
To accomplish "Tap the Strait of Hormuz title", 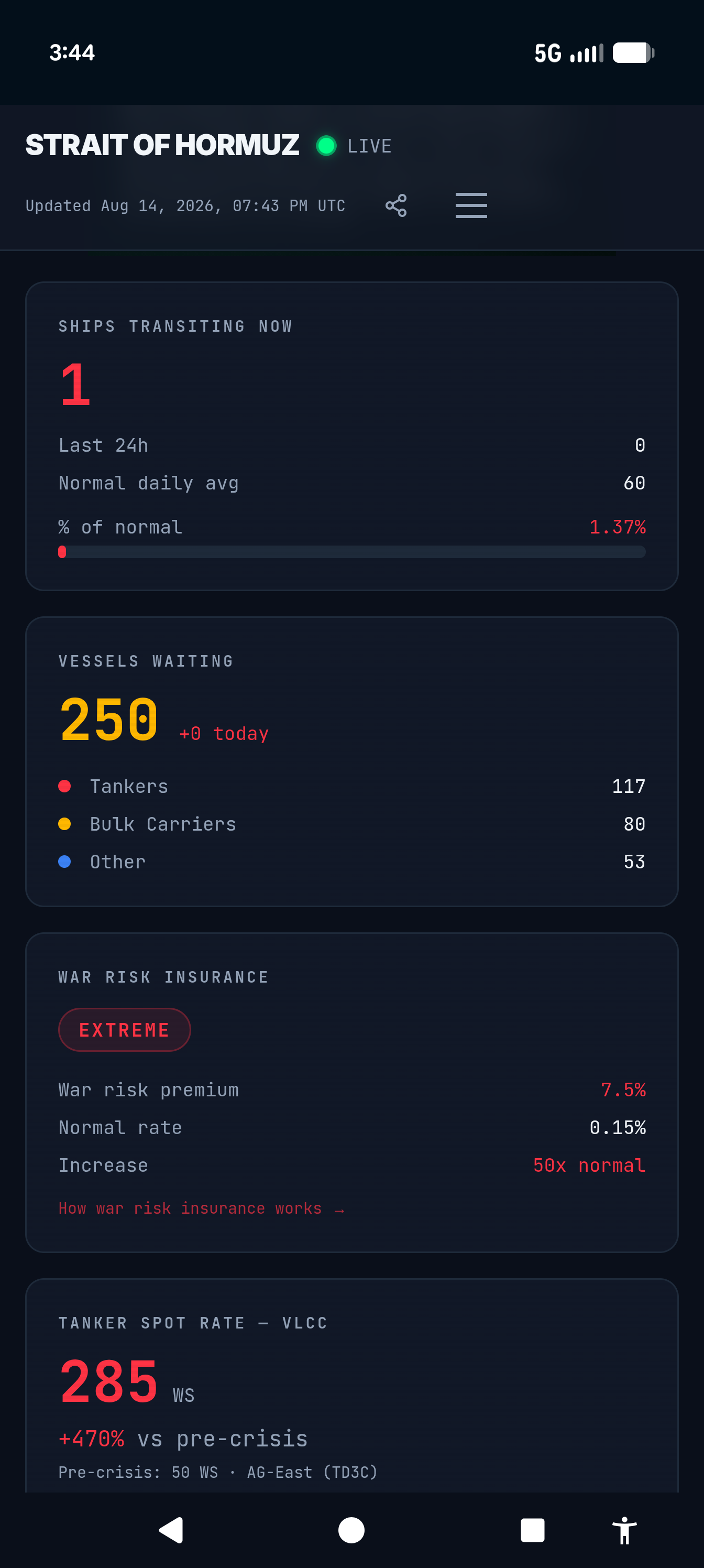I will click(162, 145).
